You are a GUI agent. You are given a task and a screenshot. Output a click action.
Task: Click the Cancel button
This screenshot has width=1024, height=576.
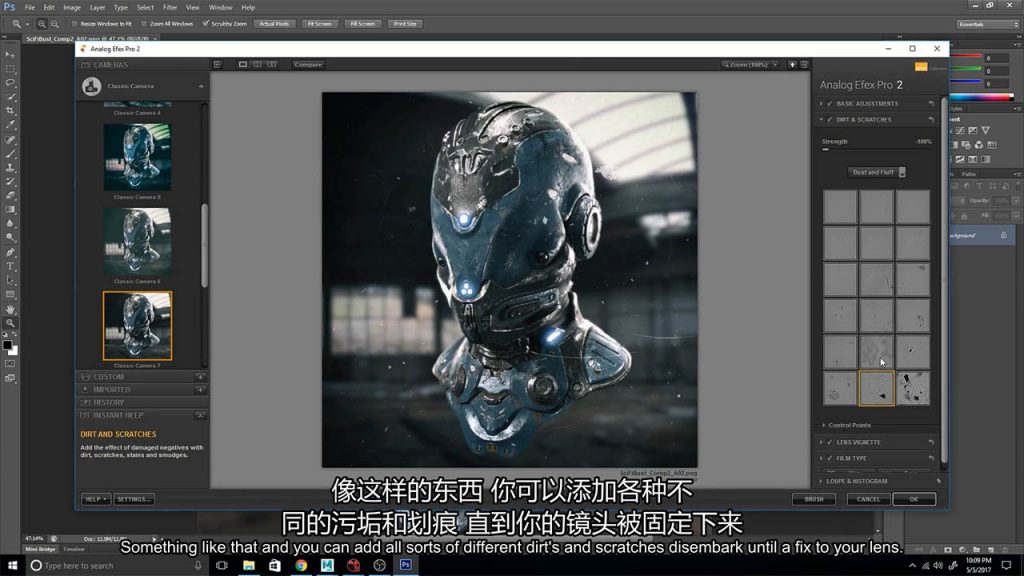(x=869, y=499)
